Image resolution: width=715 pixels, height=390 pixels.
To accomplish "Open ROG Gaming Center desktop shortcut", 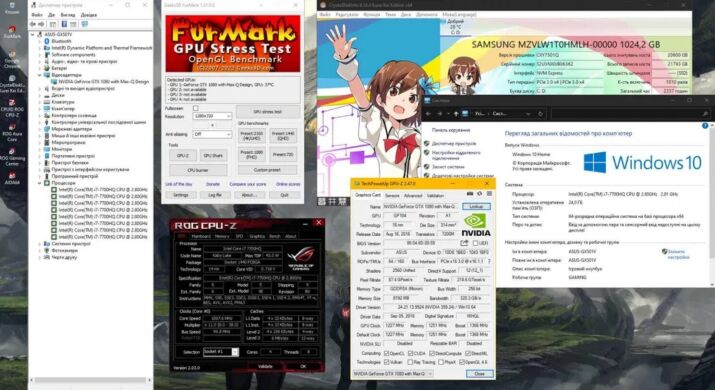I will 12,156.
